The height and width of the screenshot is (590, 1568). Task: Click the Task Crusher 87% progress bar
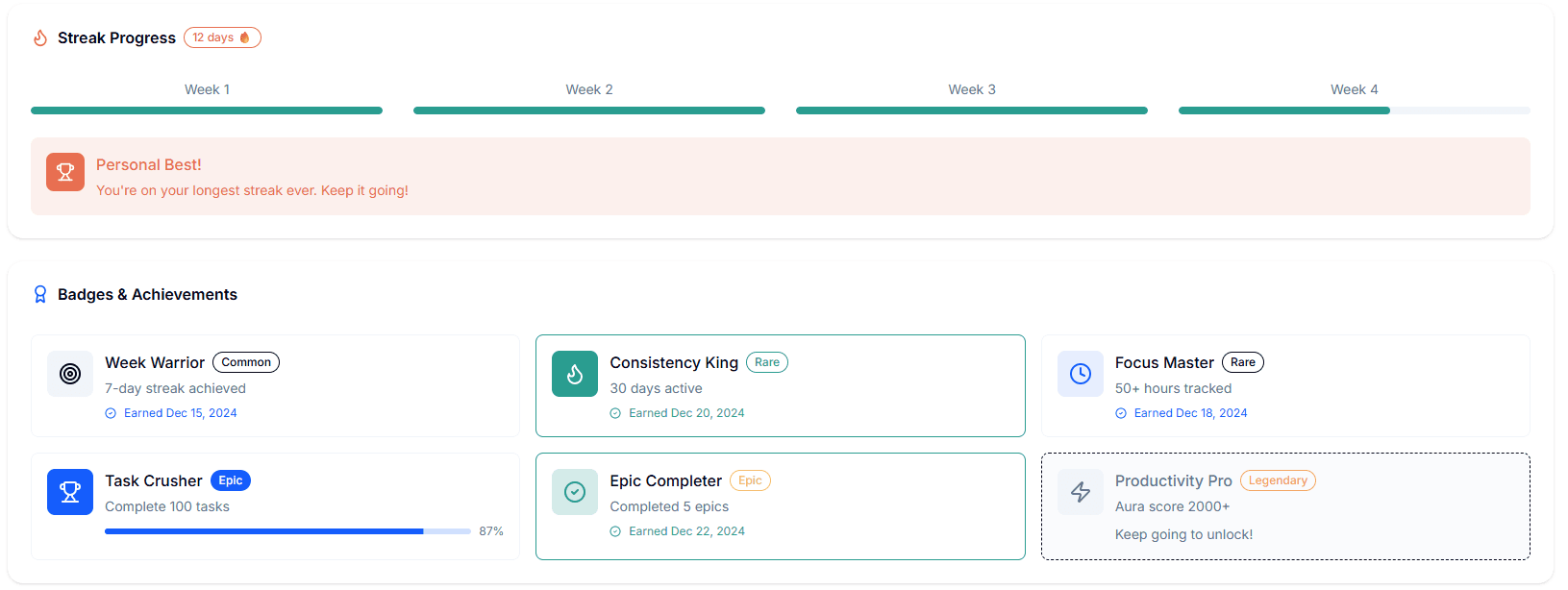(x=287, y=531)
